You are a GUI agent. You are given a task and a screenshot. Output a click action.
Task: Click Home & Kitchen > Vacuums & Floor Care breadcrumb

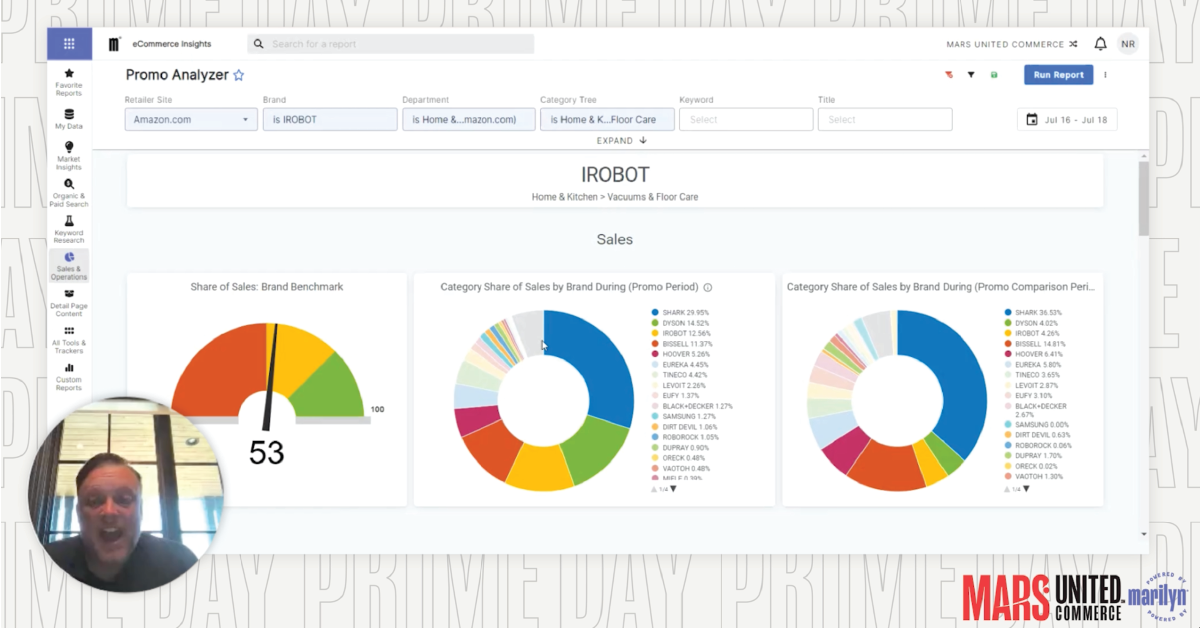pyautogui.click(x=615, y=197)
